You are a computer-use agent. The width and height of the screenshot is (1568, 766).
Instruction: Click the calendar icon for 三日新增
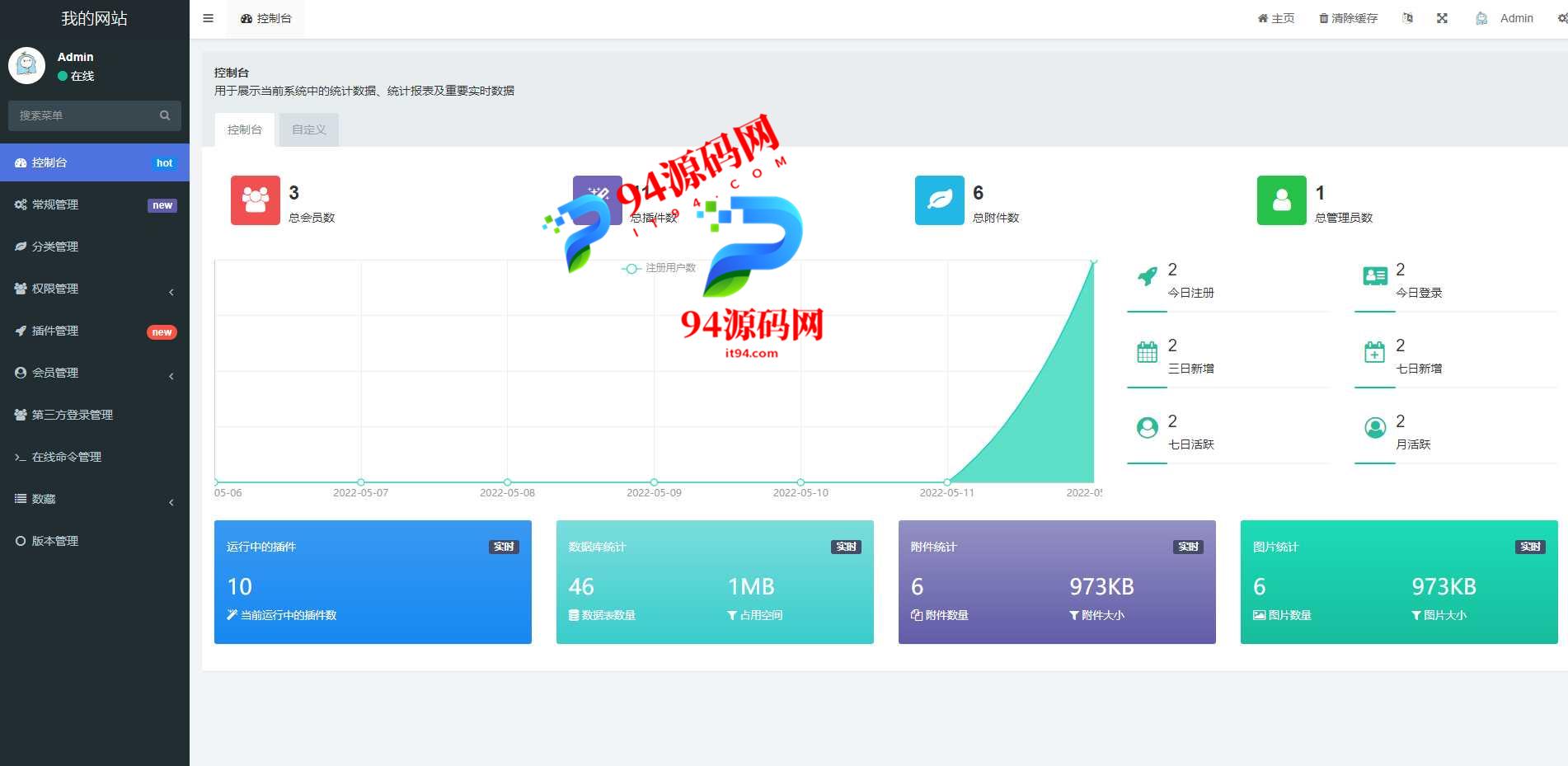click(1147, 353)
